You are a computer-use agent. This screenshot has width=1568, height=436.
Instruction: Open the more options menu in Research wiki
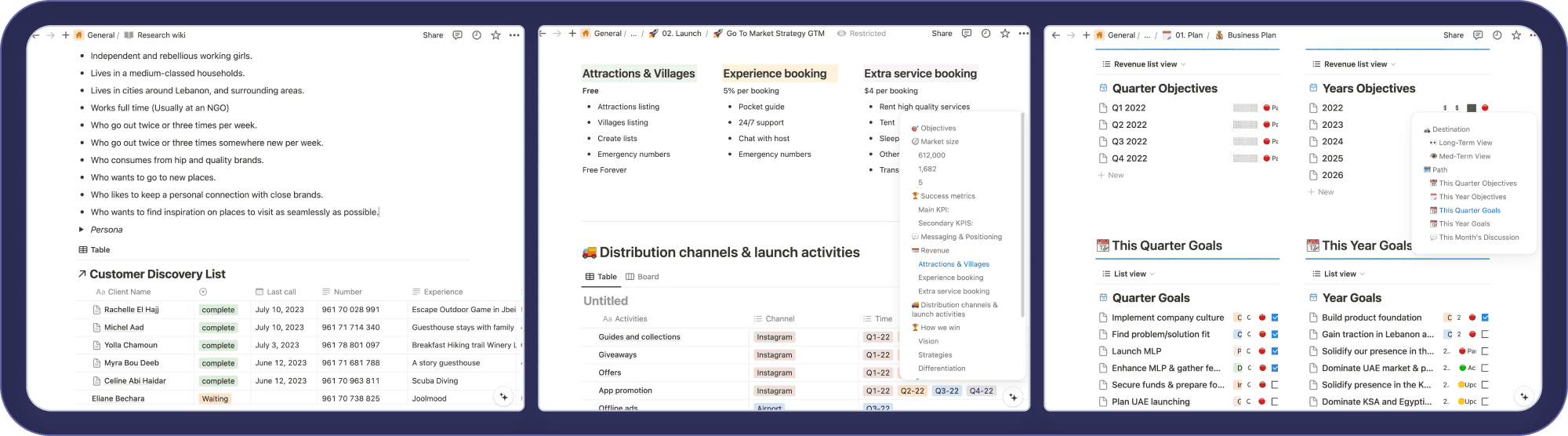click(514, 35)
